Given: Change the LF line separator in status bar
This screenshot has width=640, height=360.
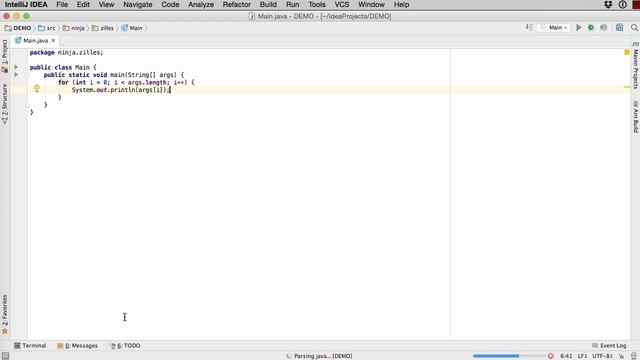Looking at the screenshot, I should [x=582, y=356].
